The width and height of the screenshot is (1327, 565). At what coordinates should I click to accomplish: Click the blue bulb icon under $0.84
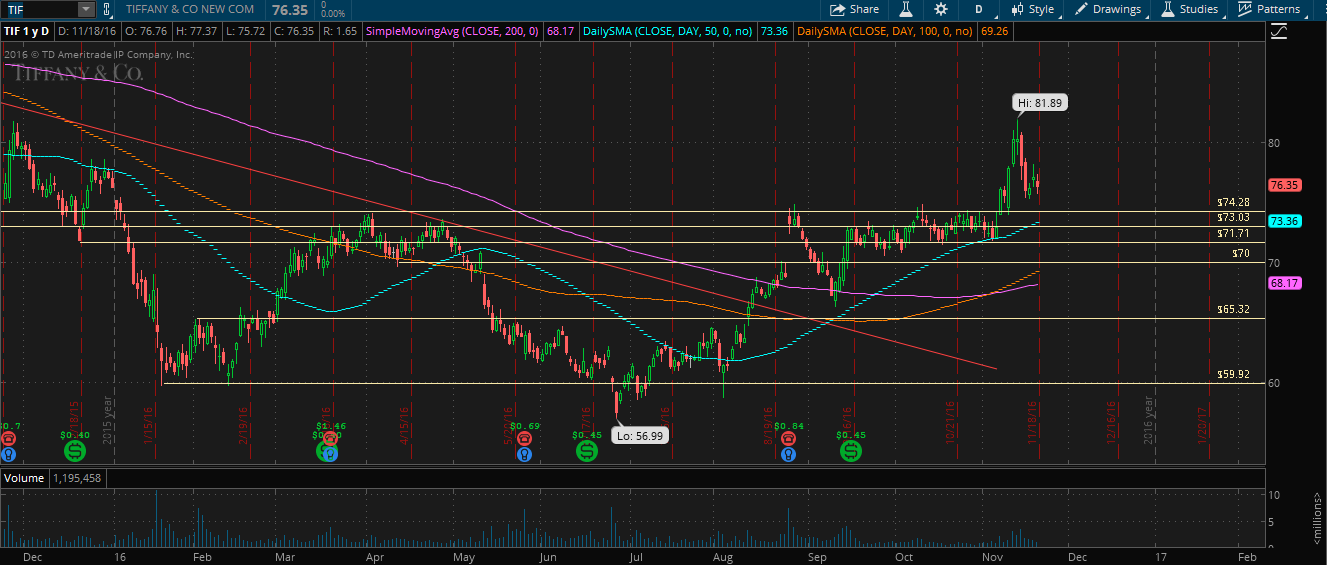[788, 453]
